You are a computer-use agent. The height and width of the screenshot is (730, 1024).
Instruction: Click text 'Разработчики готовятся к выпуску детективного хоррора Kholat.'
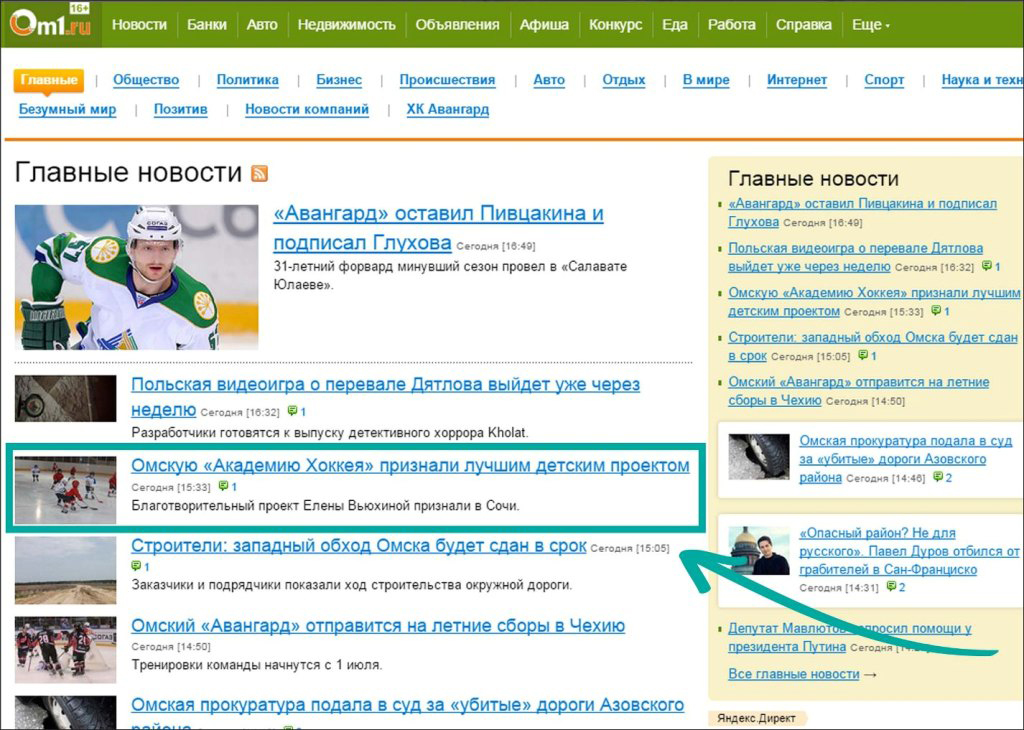pos(330,432)
